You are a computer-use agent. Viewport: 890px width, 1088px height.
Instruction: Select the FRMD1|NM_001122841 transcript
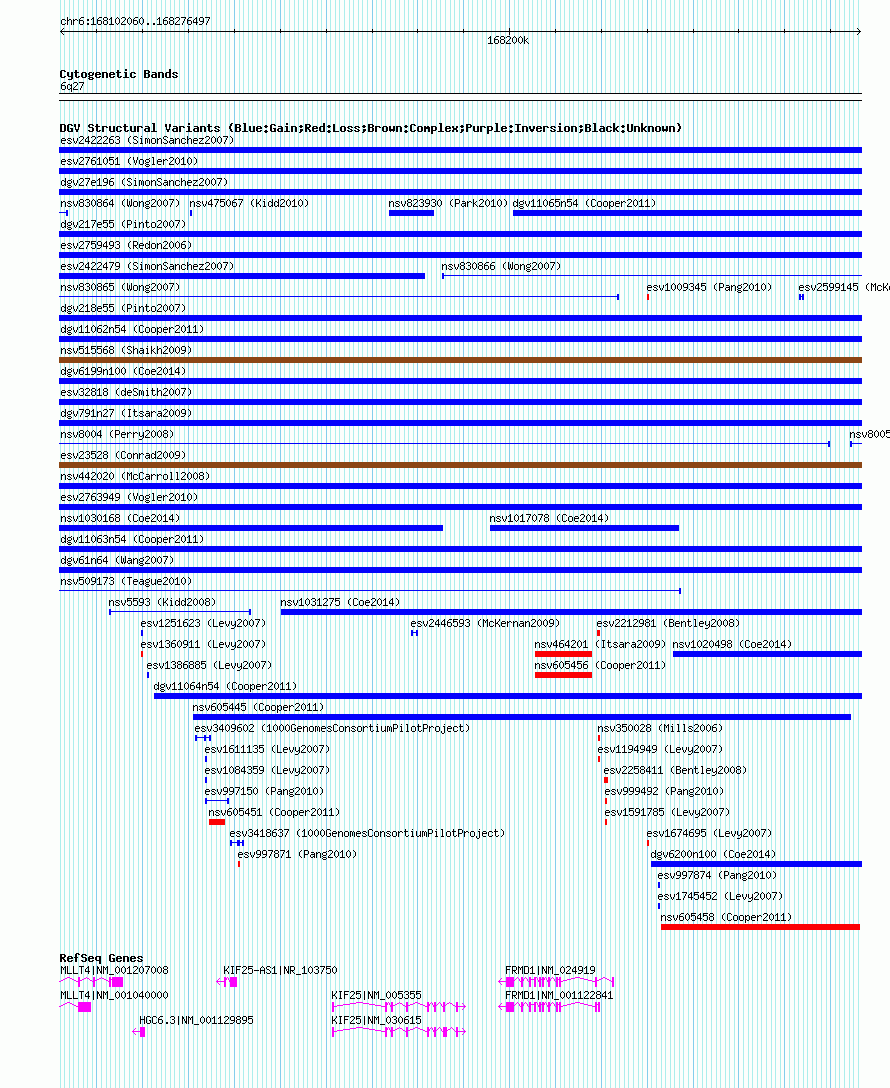[550, 1007]
